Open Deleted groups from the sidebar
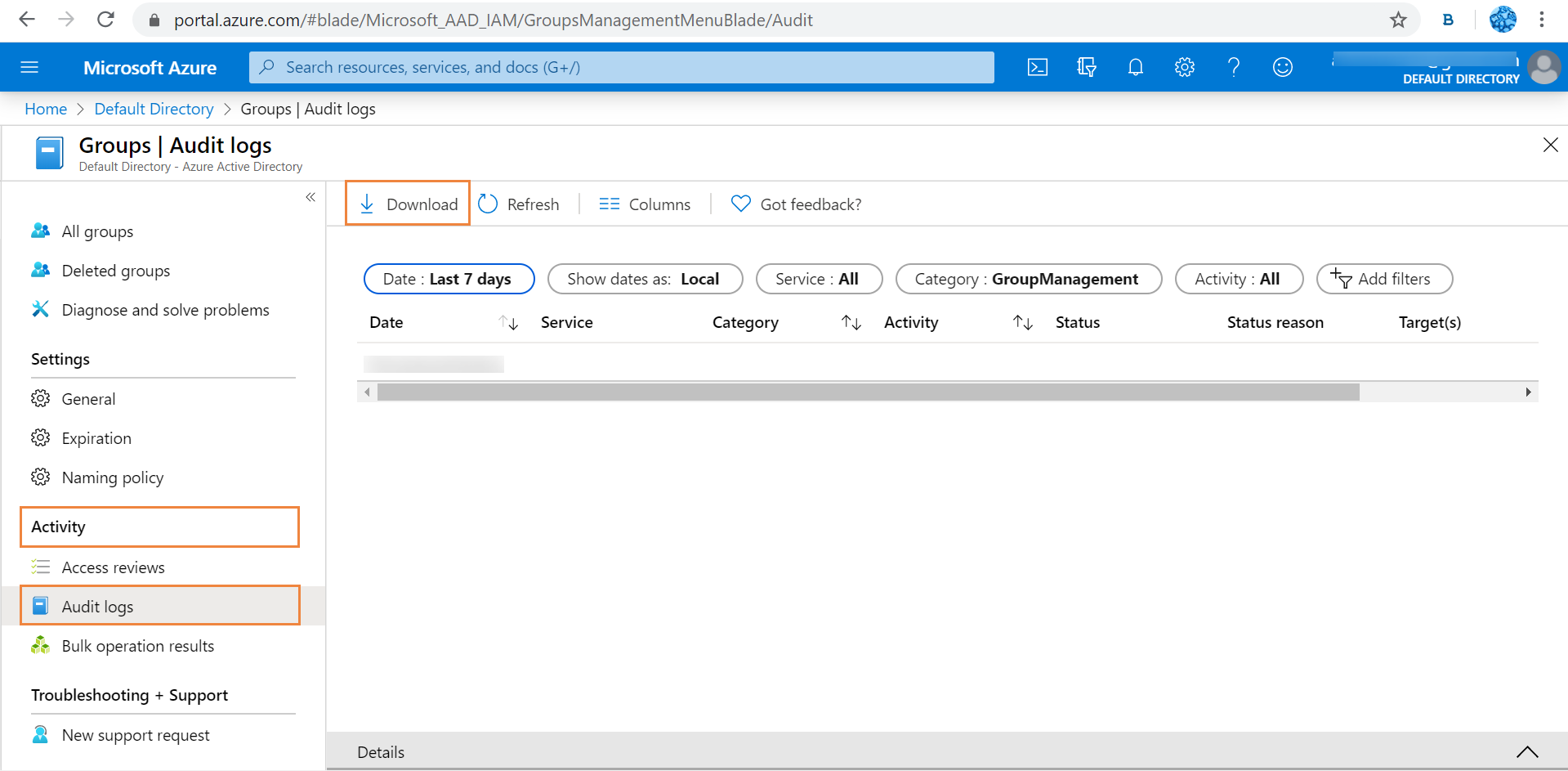This screenshot has width=1568, height=771. 116,270
